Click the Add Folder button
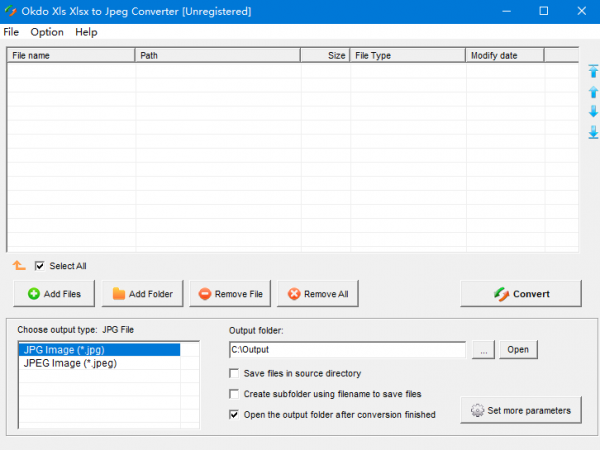Screen dimensions: 600x450 click(x=142, y=293)
